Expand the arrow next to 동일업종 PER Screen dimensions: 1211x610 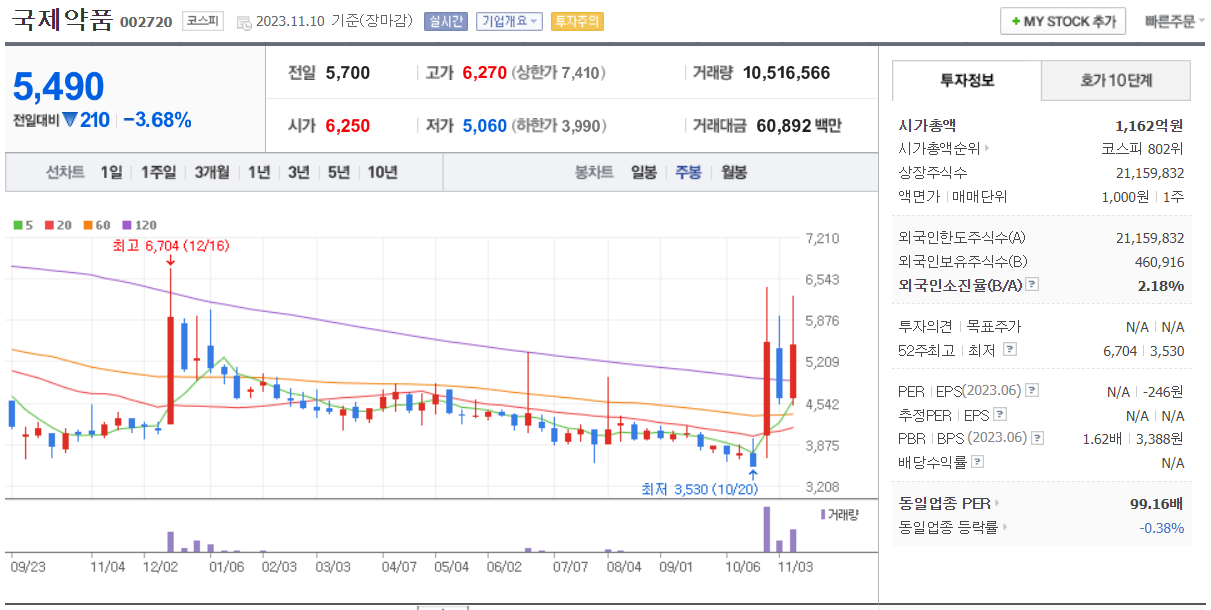(x=996, y=503)
